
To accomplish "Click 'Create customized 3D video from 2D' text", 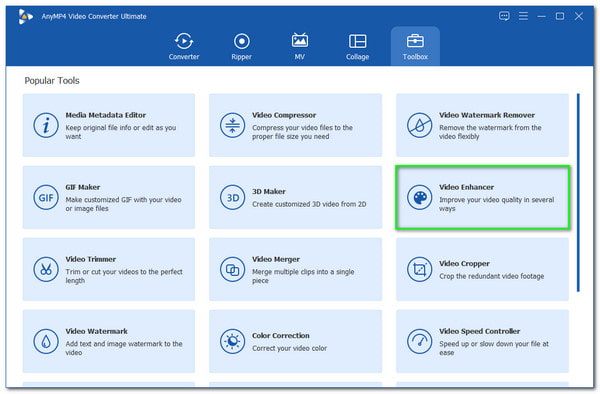I will (309, 204).
